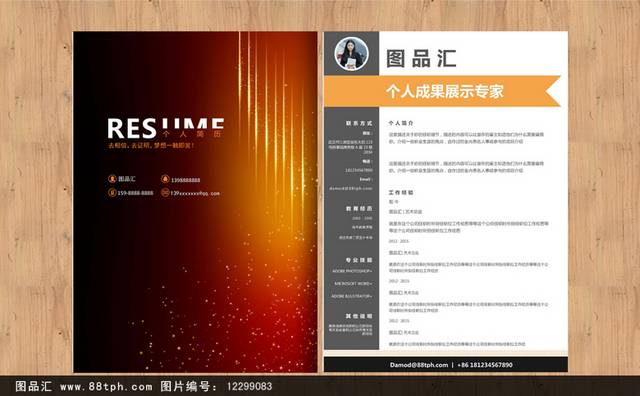Click the orange 个人成果展示专家 banner
Viewport: 640px width, 396px height.
tap(442, 91)
